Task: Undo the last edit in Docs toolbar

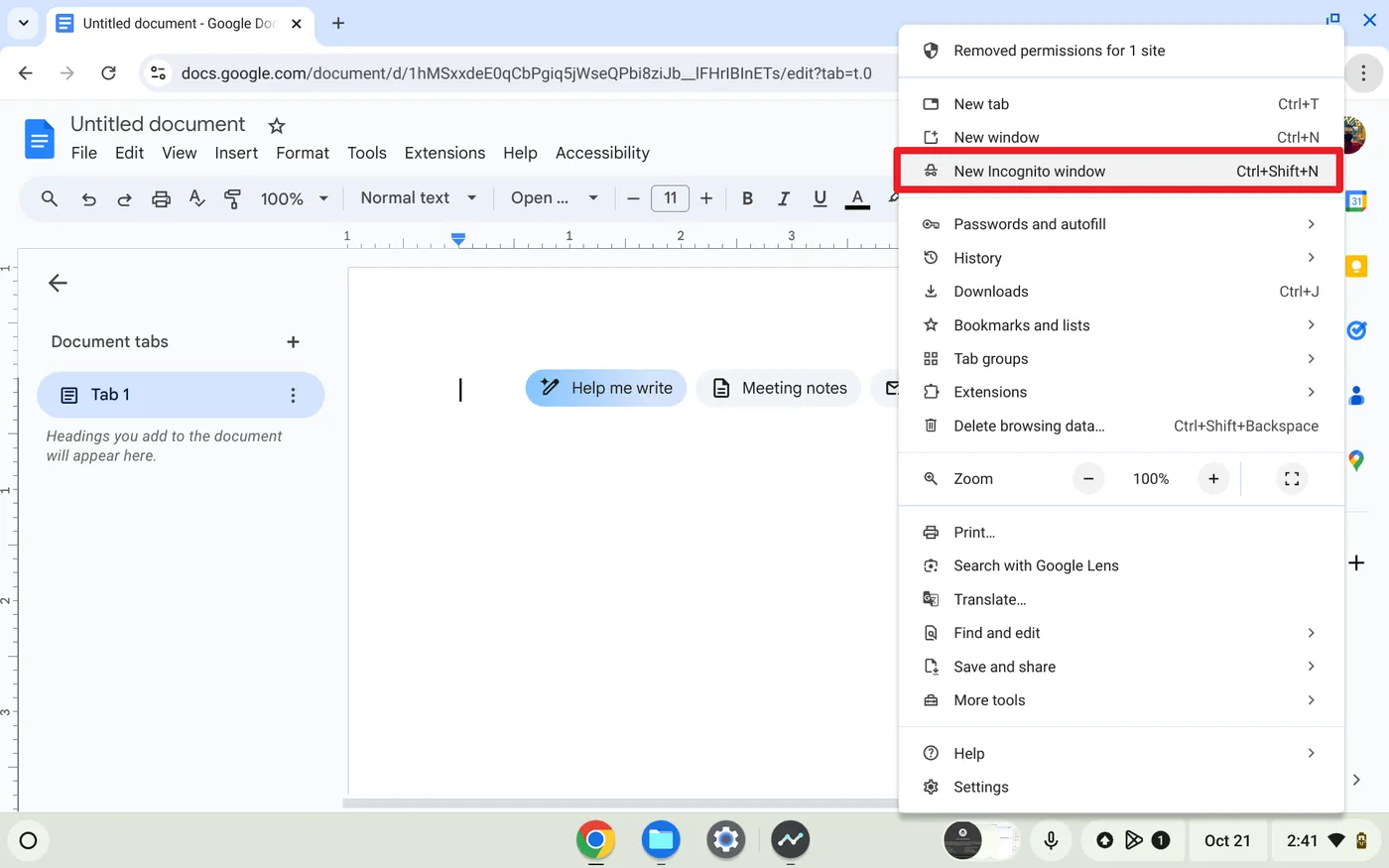Action: (89, 198)
